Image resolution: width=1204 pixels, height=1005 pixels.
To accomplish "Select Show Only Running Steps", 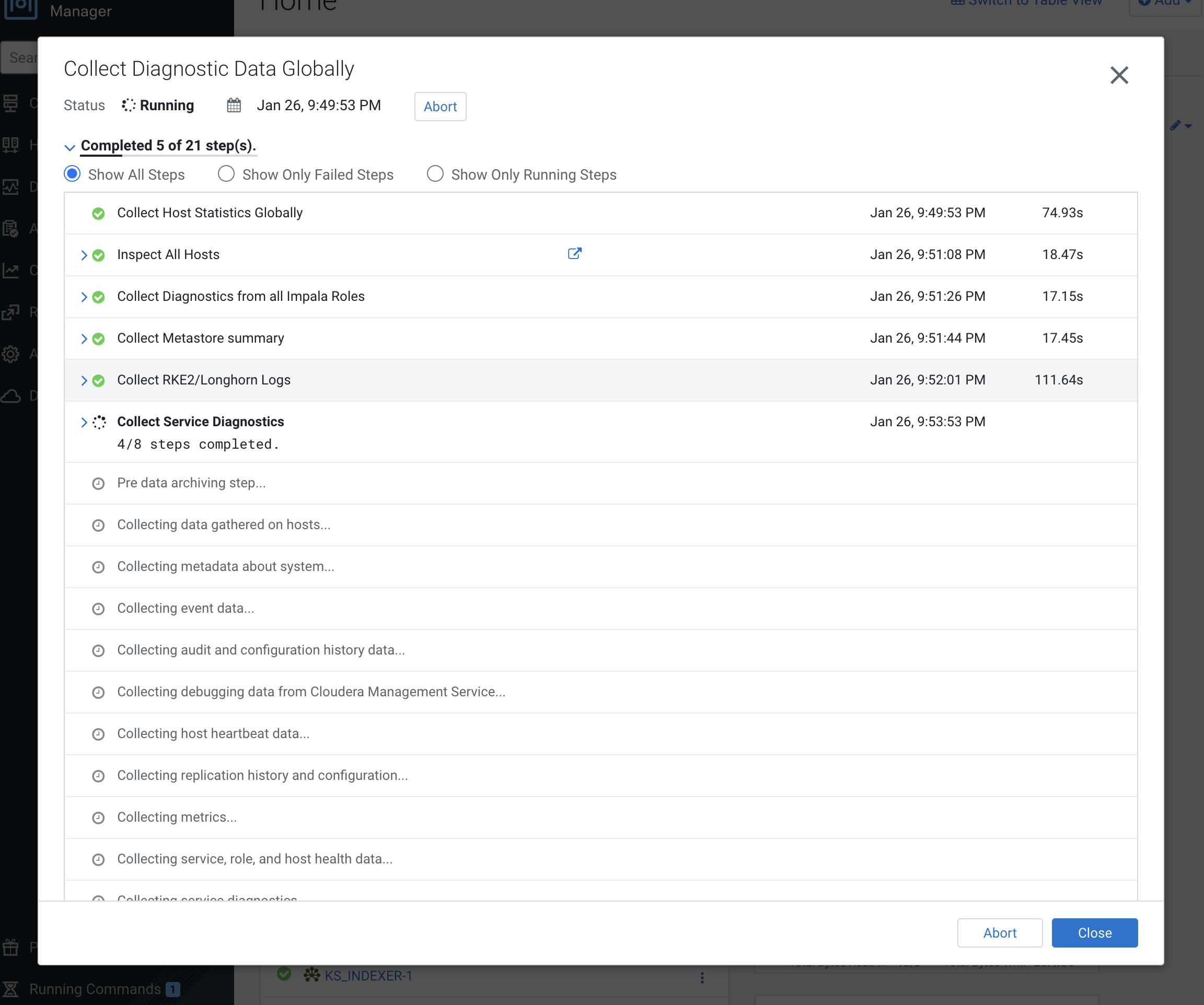I will click(x=435, y=173).
